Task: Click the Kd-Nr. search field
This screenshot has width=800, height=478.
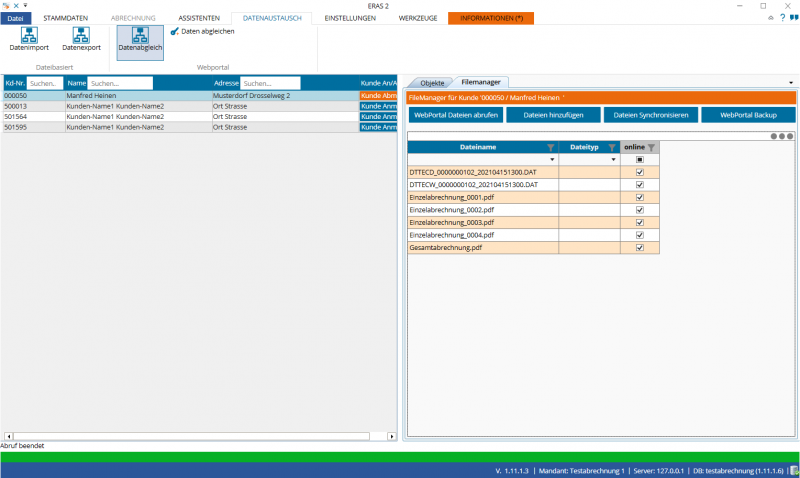Action: coord(45,83)
